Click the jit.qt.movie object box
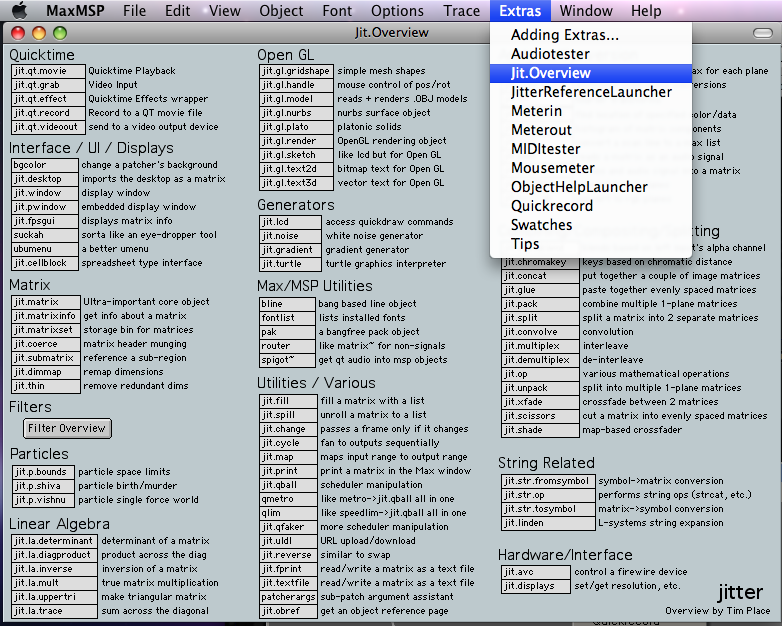The width and height of the screenshot is (782, 626). pyautogui.click(x=48, y=71)
